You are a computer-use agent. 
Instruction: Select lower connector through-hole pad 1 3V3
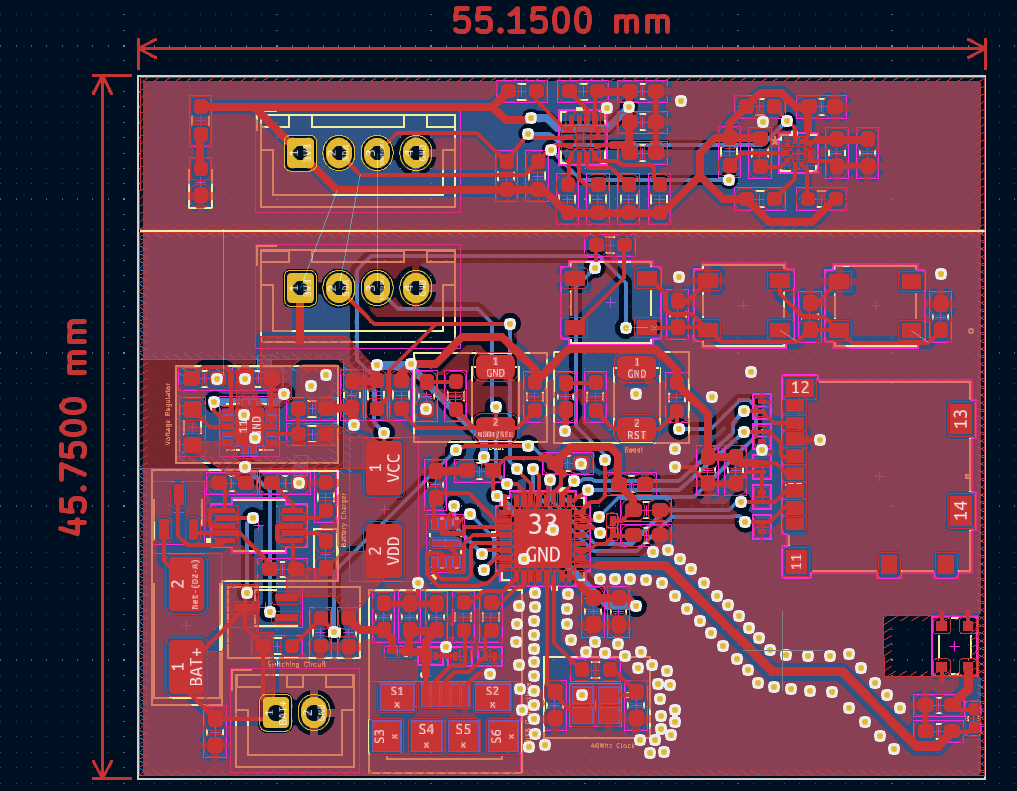[x=300, y=287]
